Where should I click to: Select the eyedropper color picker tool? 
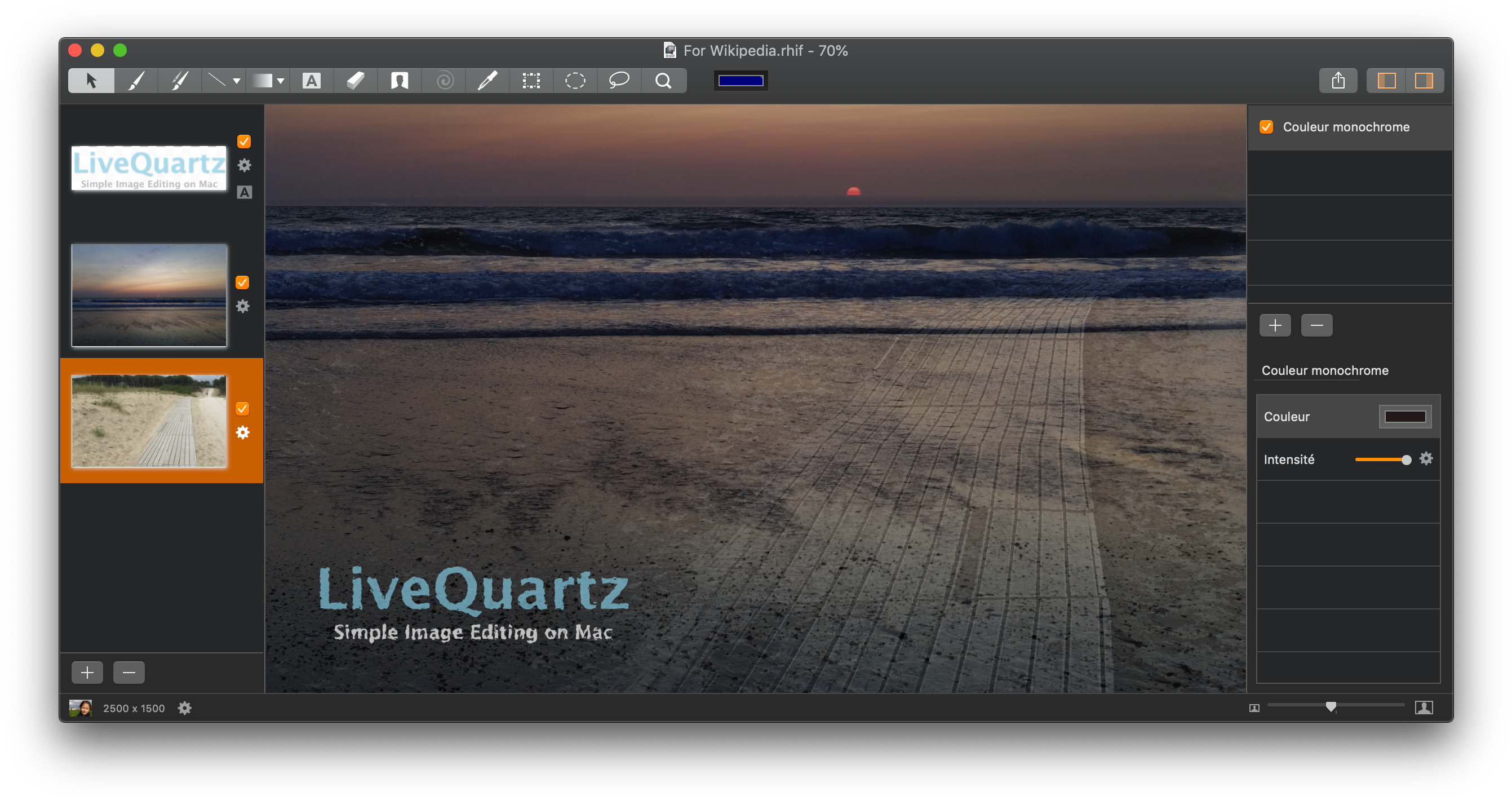487,81
